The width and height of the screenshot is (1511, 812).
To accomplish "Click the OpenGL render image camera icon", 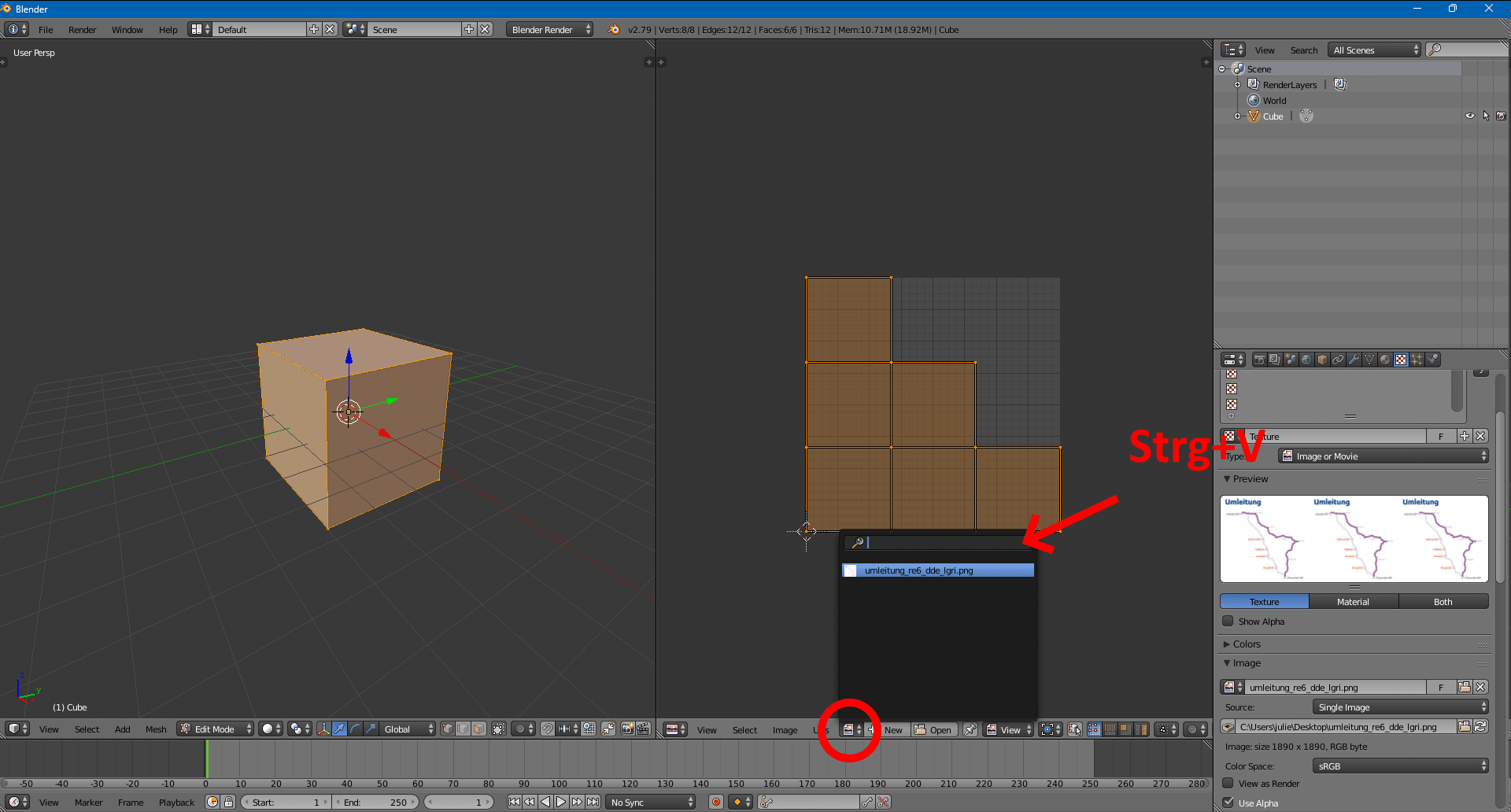I will 627,729.
